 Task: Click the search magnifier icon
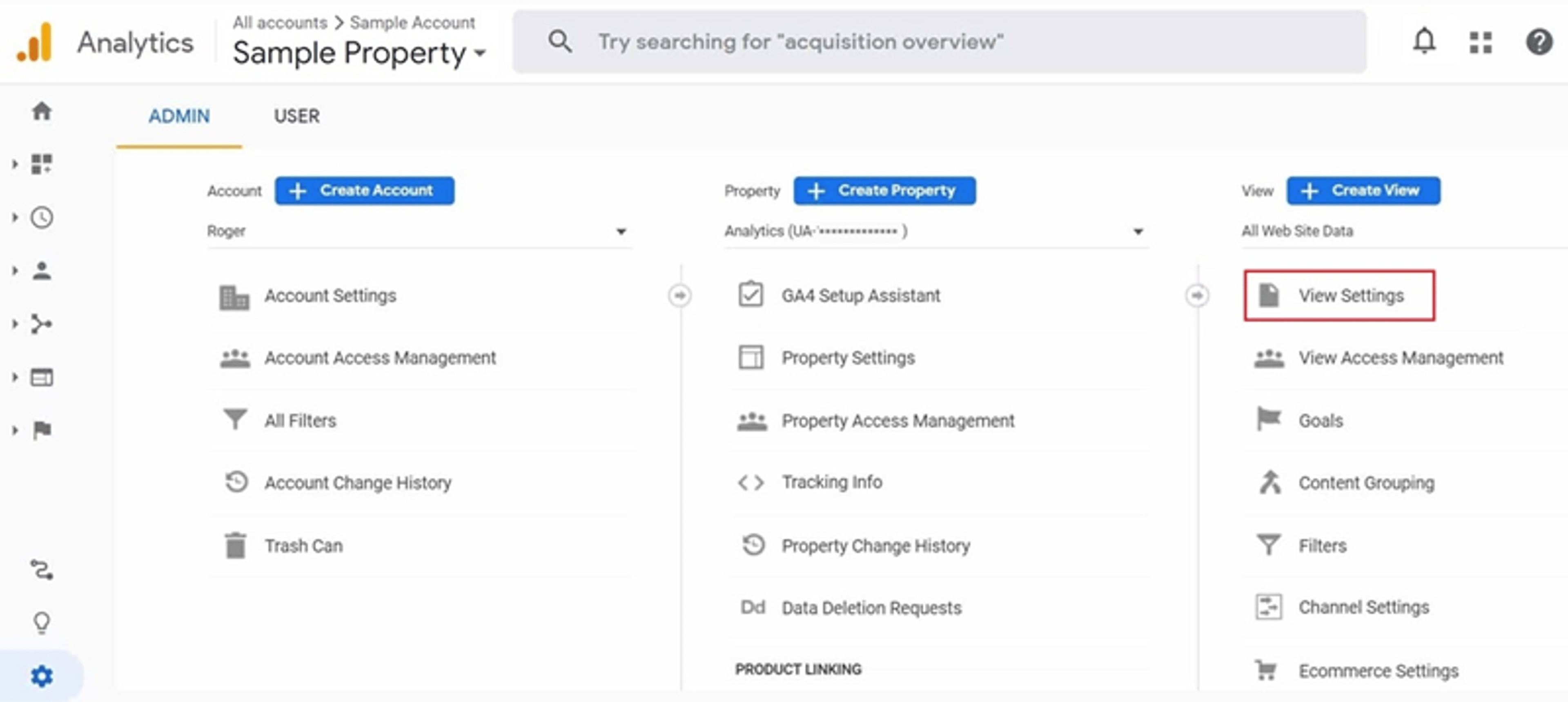(559, 41)
